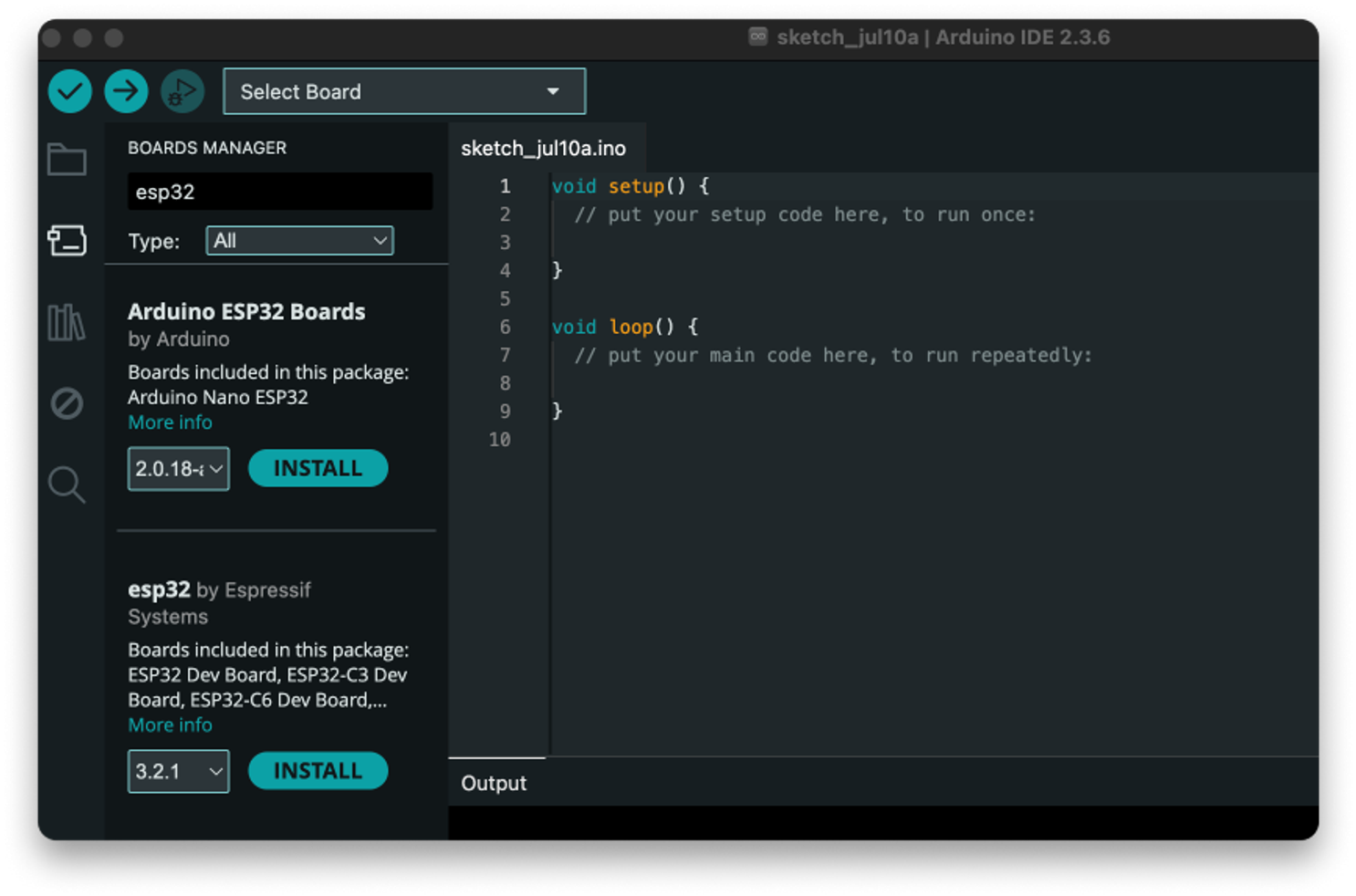
Task: Click the 'by Arduino' author text
Action: click(179, 339)
